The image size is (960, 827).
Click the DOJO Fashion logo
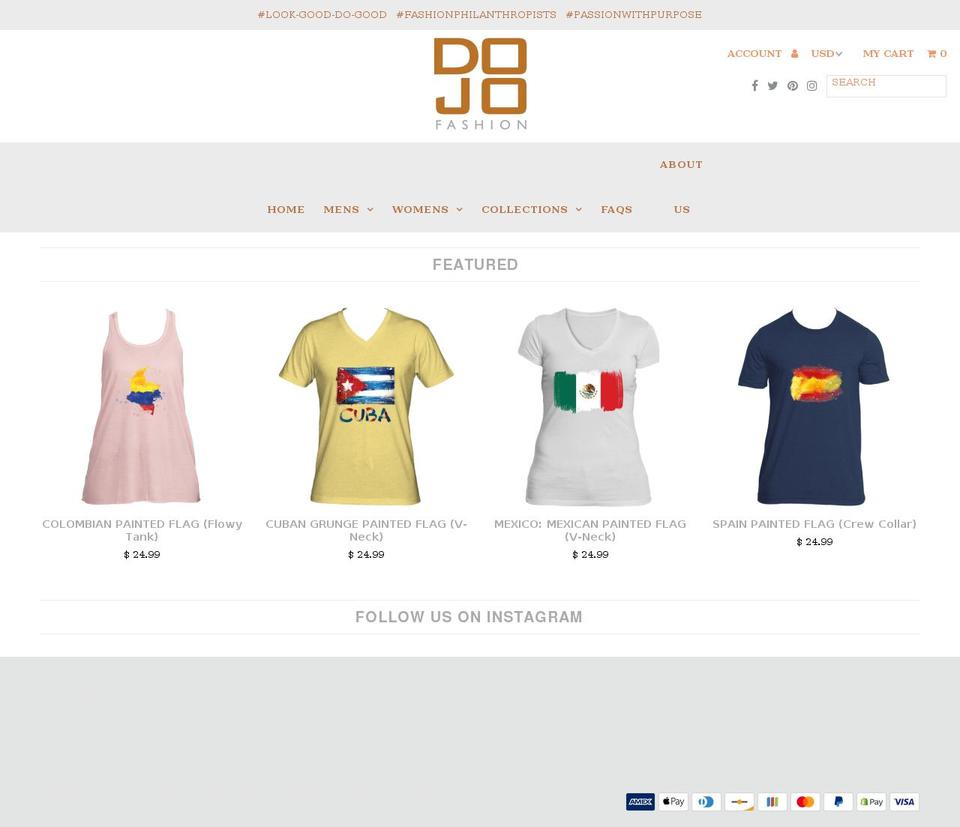[x=481, y=84]
